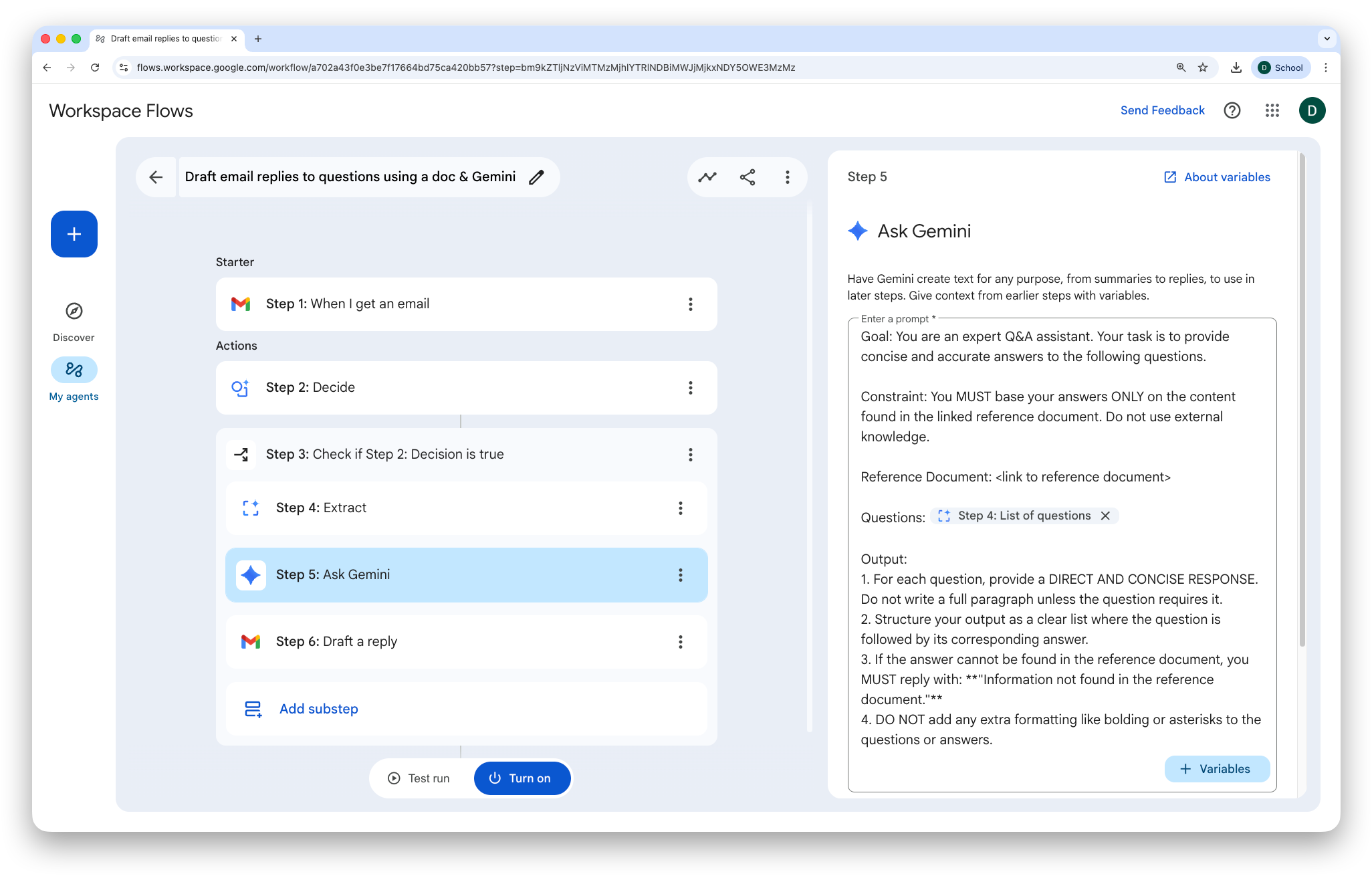Click the share flow icon
Screen dimensions: 1372x882
(x=748, y=177)
